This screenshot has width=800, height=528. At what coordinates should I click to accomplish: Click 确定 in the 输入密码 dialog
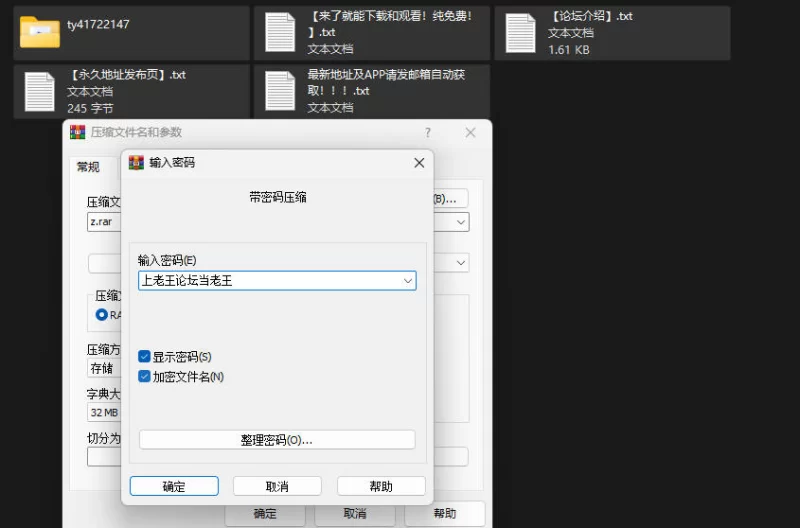pos(174,486)
